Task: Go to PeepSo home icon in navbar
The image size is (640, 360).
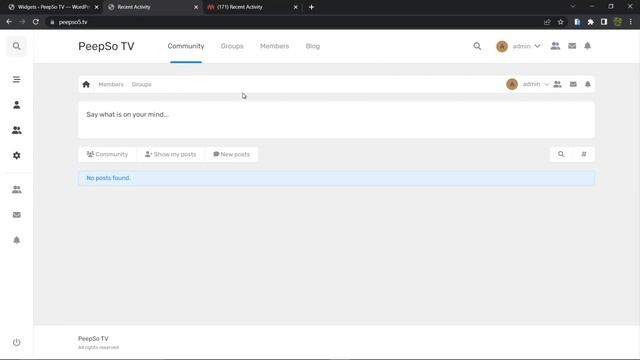Action: click(86, 84)
